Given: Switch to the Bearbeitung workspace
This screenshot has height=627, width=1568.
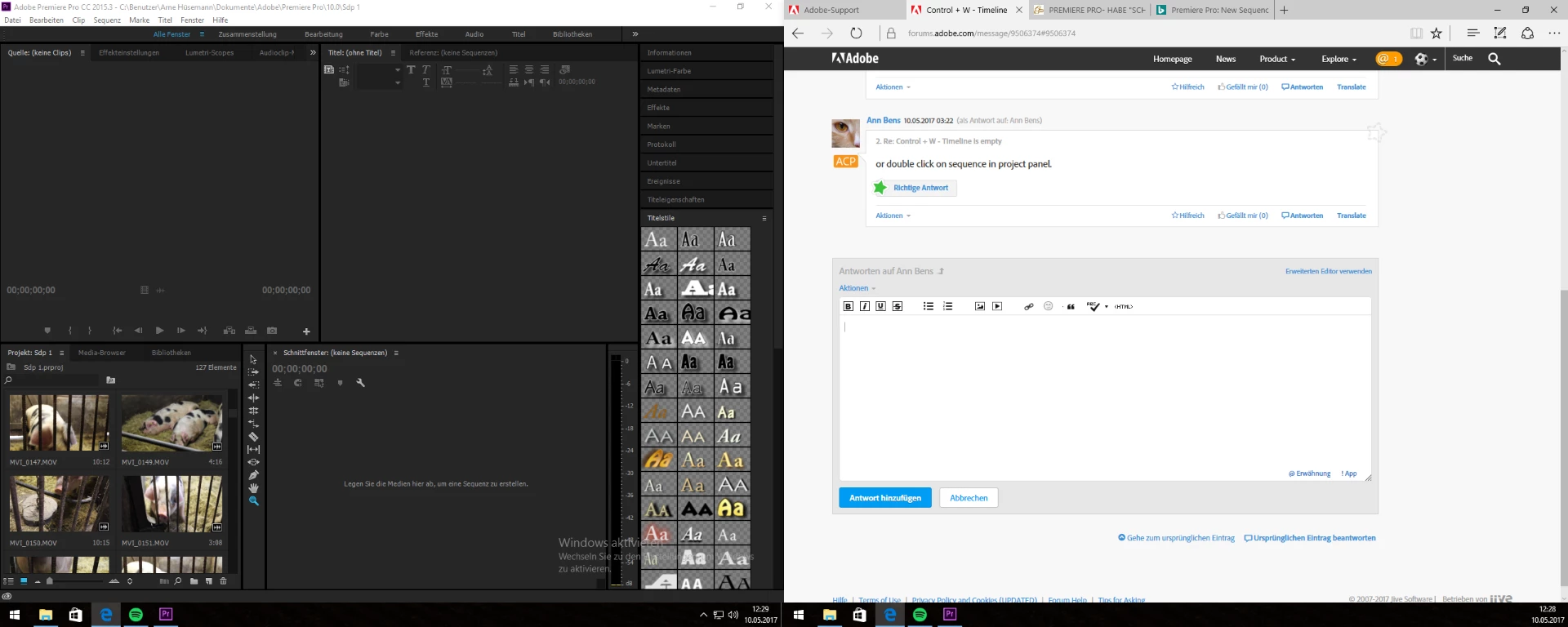Looking at the screenshot, I should (x=323, y=34).
